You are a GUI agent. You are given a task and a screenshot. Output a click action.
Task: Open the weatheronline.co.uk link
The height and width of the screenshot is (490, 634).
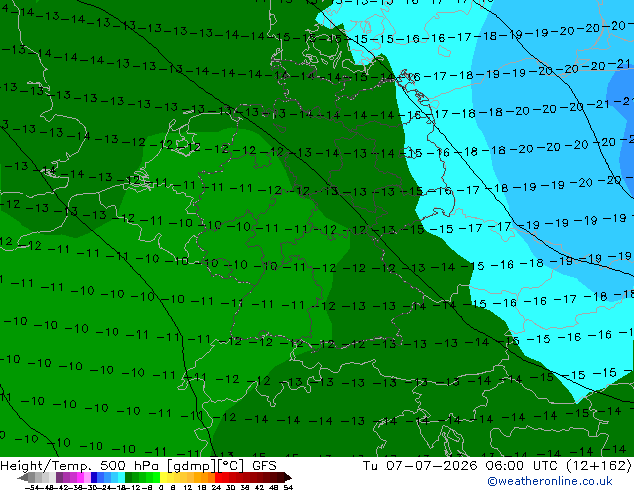pos(550,481)
